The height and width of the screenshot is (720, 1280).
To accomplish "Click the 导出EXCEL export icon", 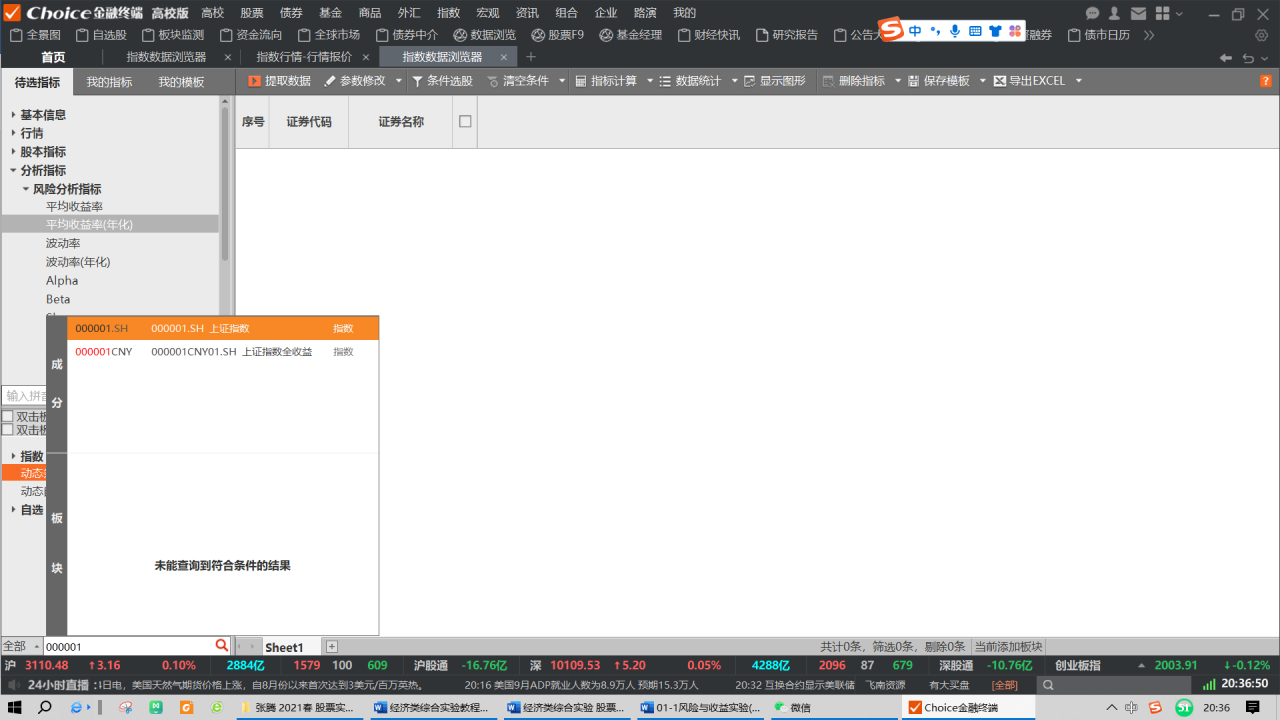I will 1000,81.
